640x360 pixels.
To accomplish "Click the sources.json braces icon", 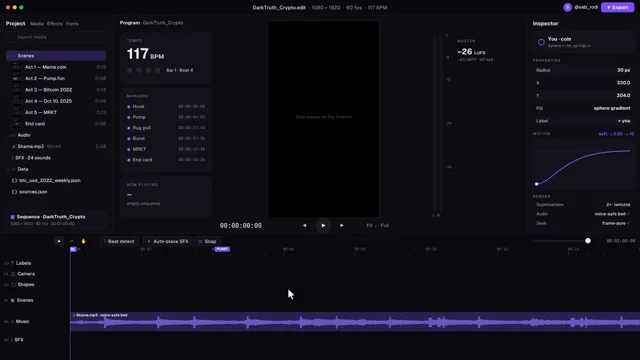I will (x=14, y=192).
